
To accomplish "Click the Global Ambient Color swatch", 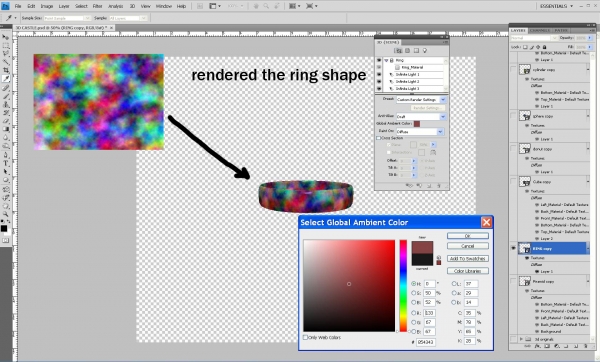I will tap(417, 124).
